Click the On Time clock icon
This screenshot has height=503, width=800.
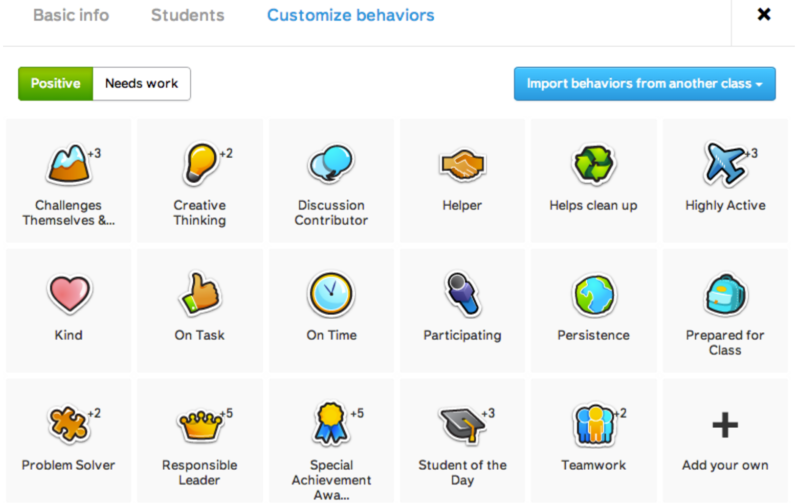click(329, 295)
